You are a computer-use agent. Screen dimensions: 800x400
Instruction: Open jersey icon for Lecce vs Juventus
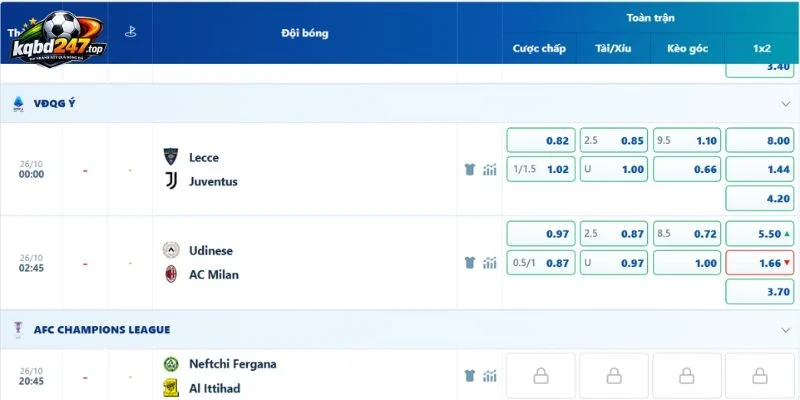coord(470,169)
